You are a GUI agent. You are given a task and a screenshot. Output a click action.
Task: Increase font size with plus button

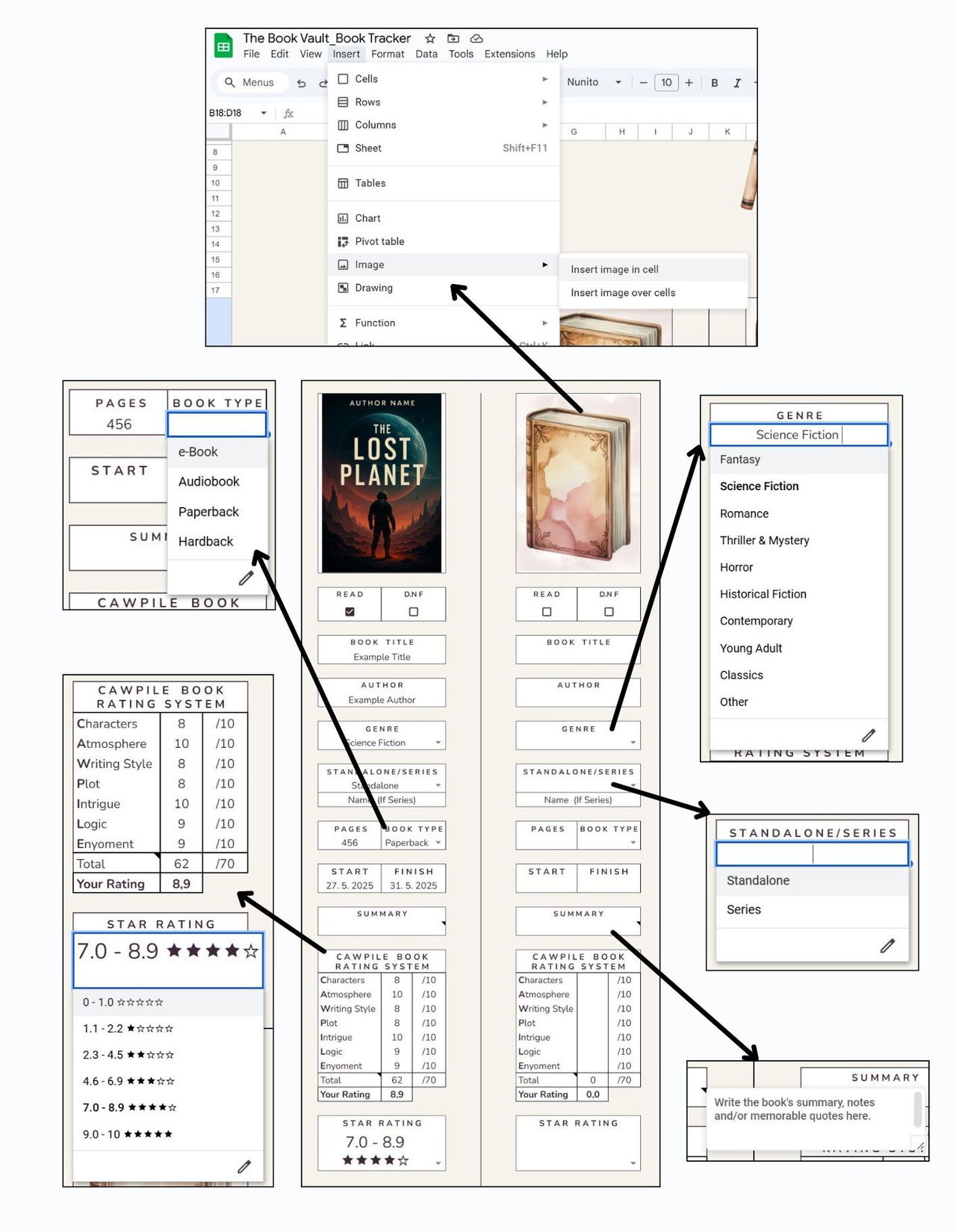[689, 83]
